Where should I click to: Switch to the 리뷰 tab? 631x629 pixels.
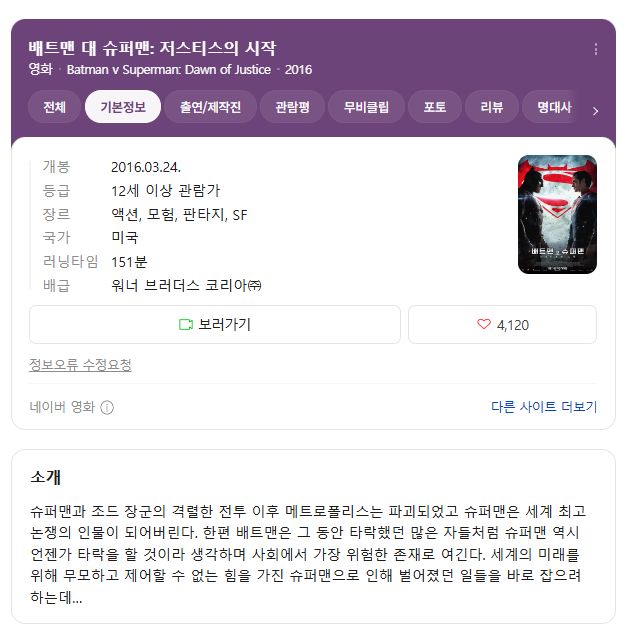pos(492,107)
